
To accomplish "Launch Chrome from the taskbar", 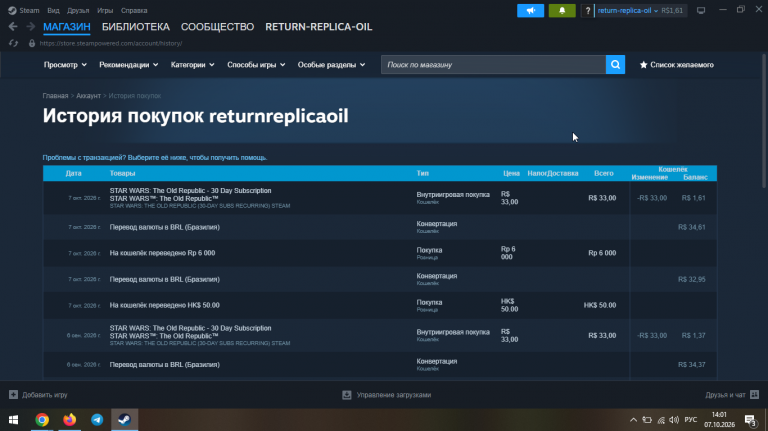I will coord(42,420).
